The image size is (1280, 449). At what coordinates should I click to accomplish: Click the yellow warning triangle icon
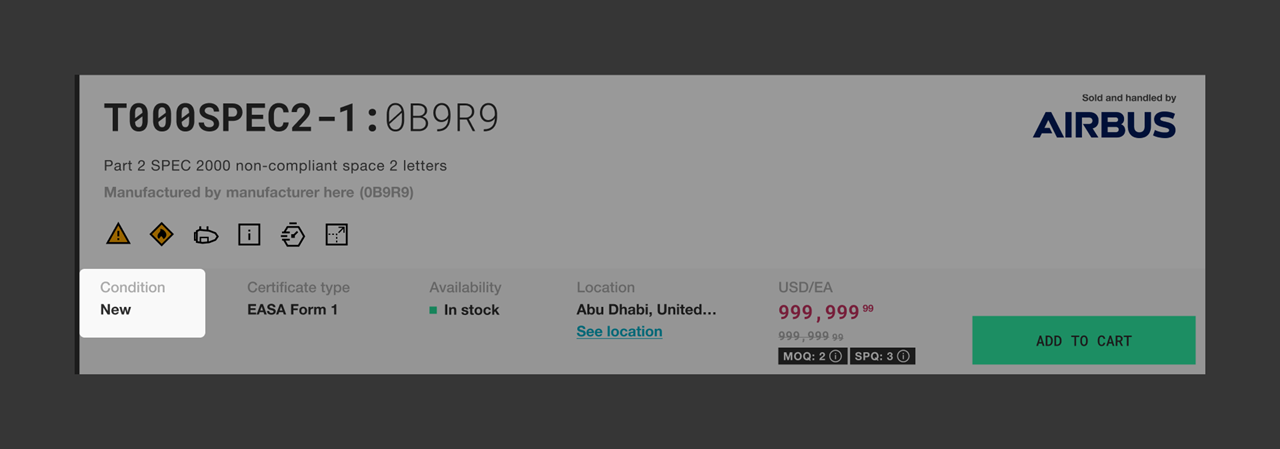click(x=118, y=235)
